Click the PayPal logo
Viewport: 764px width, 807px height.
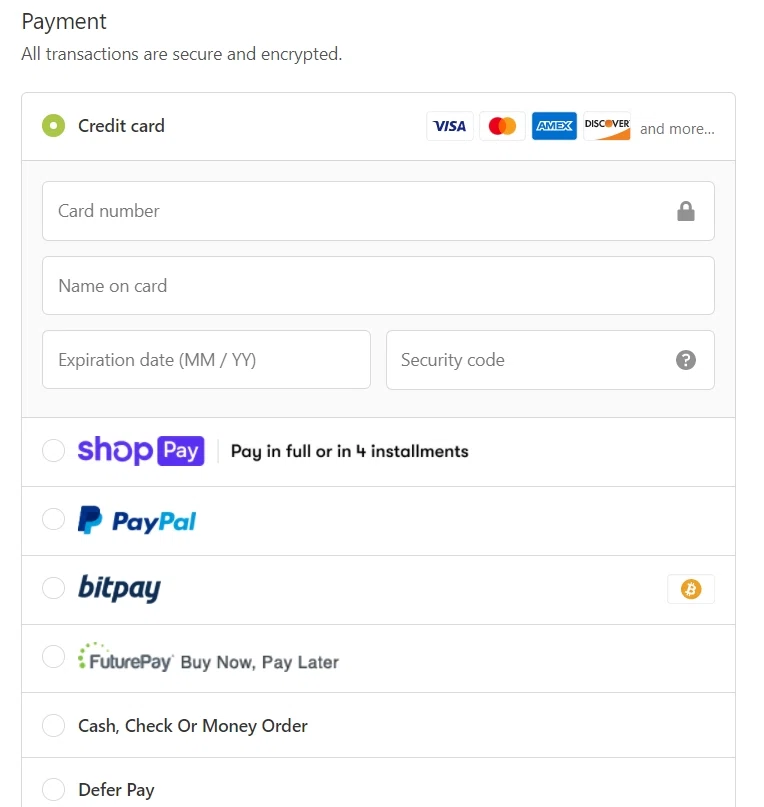click(x=137, y=519)
